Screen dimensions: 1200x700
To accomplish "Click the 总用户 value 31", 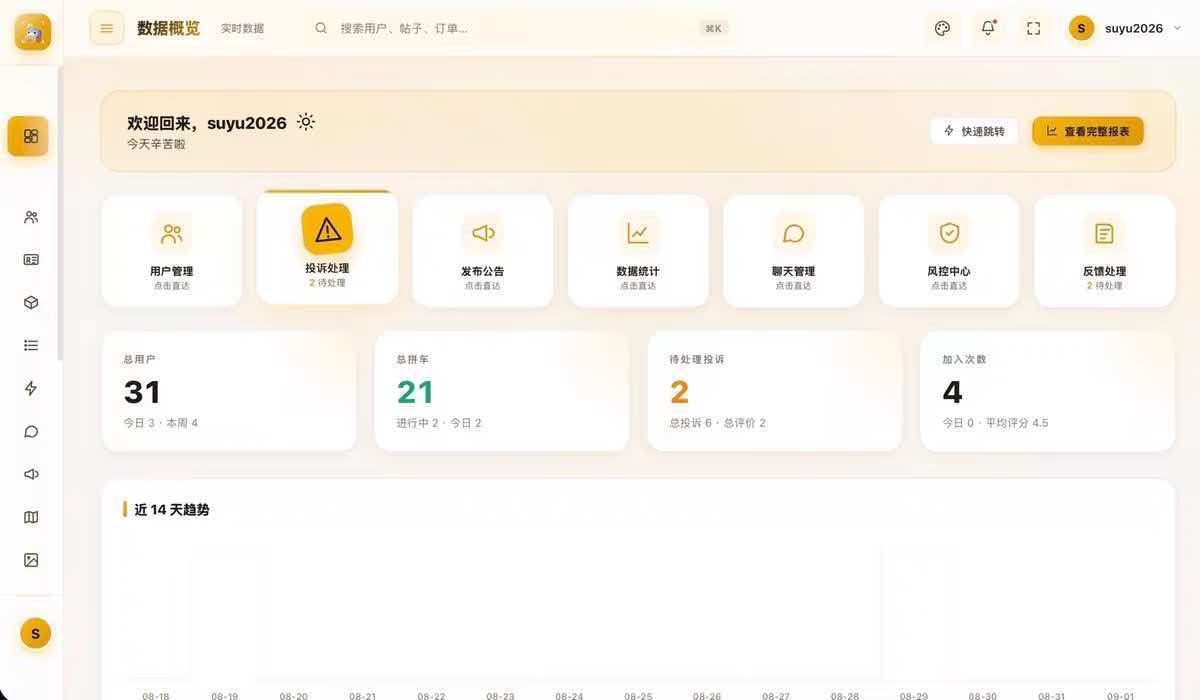I will (x=143, y=391).
